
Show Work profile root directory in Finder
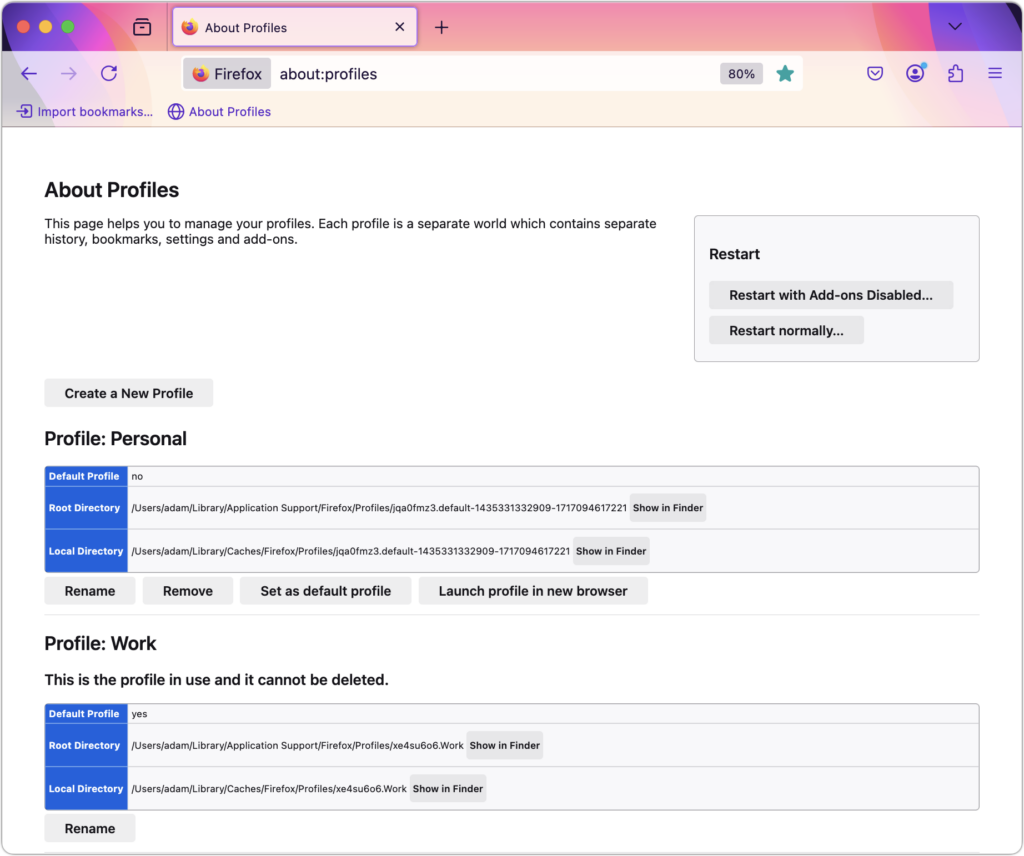[x=505, y=746]
